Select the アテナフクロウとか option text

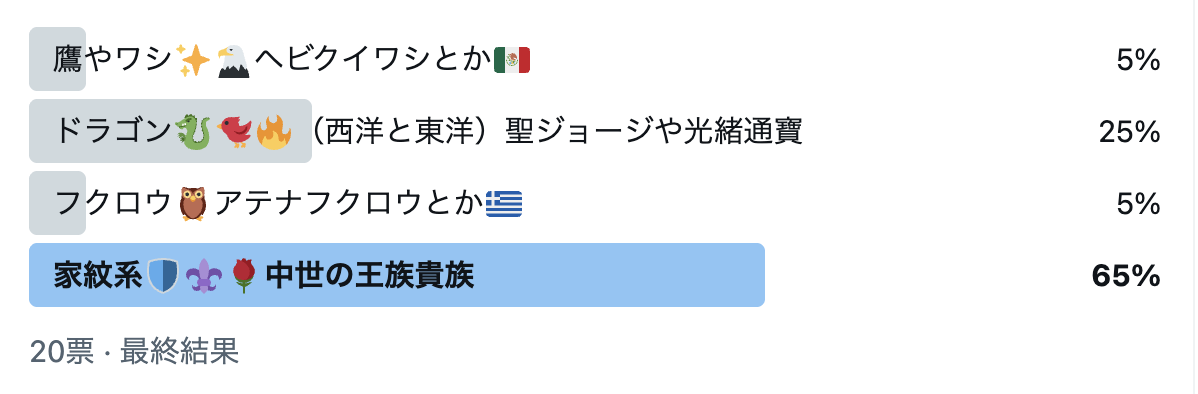[x=348, y=204]
